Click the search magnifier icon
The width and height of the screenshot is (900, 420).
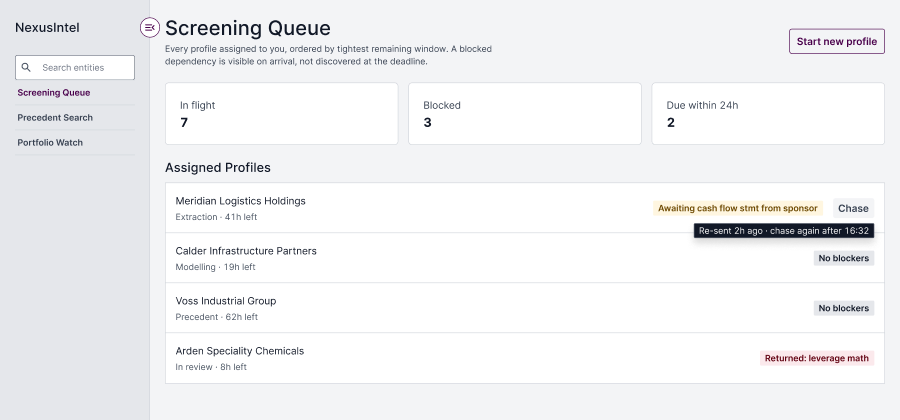(26, 68)
